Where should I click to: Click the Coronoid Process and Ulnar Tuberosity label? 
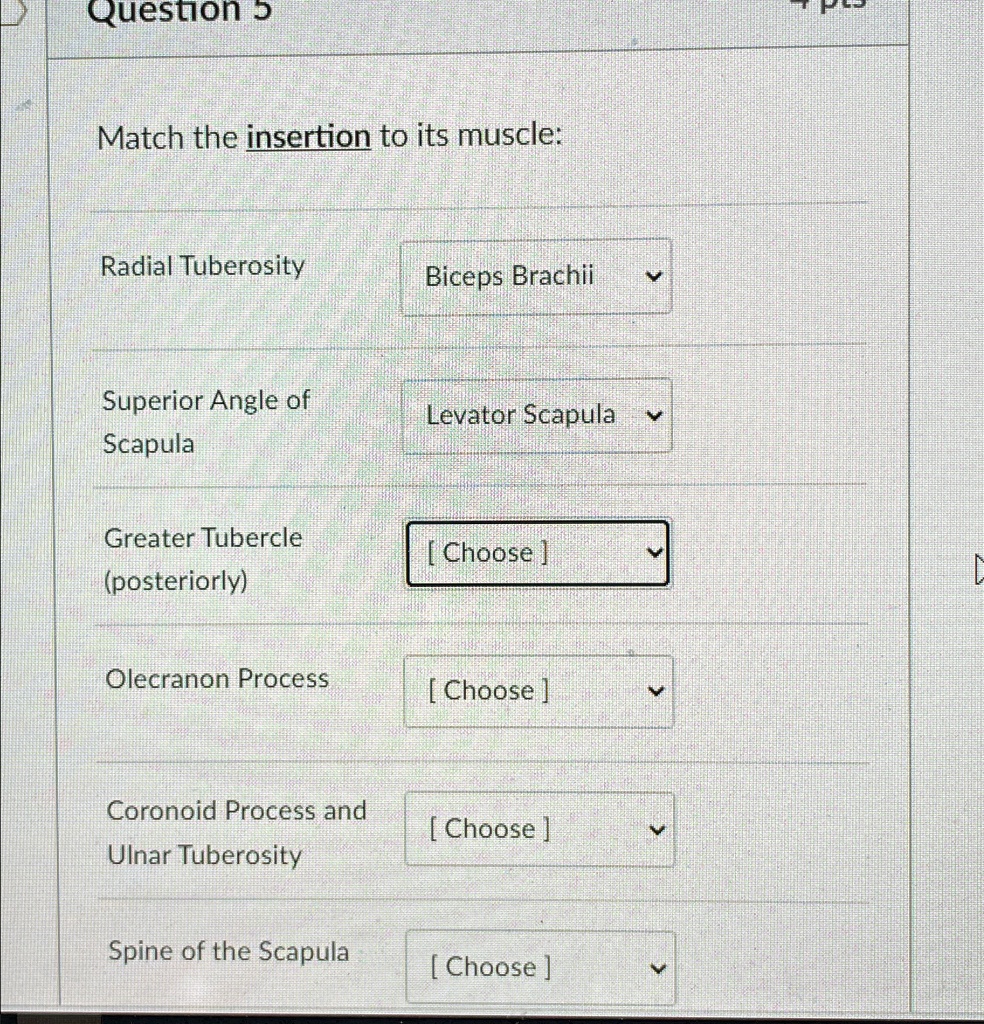(236, 832)
